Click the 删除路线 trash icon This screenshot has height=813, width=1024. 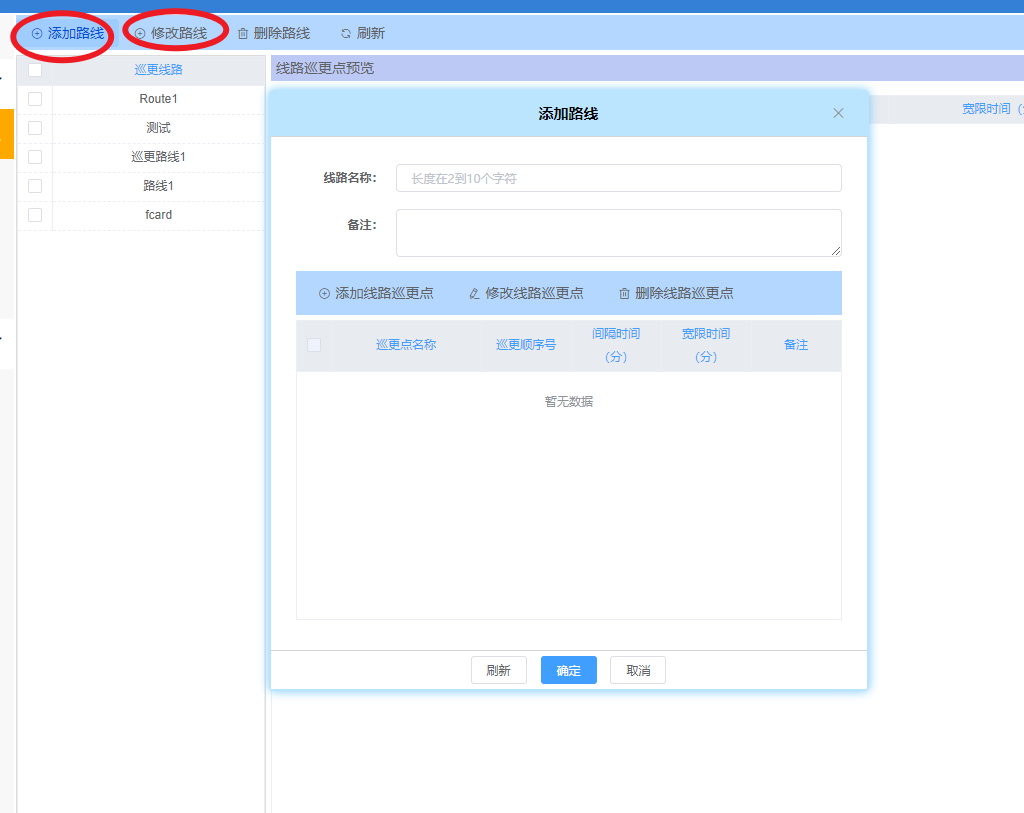243,34
